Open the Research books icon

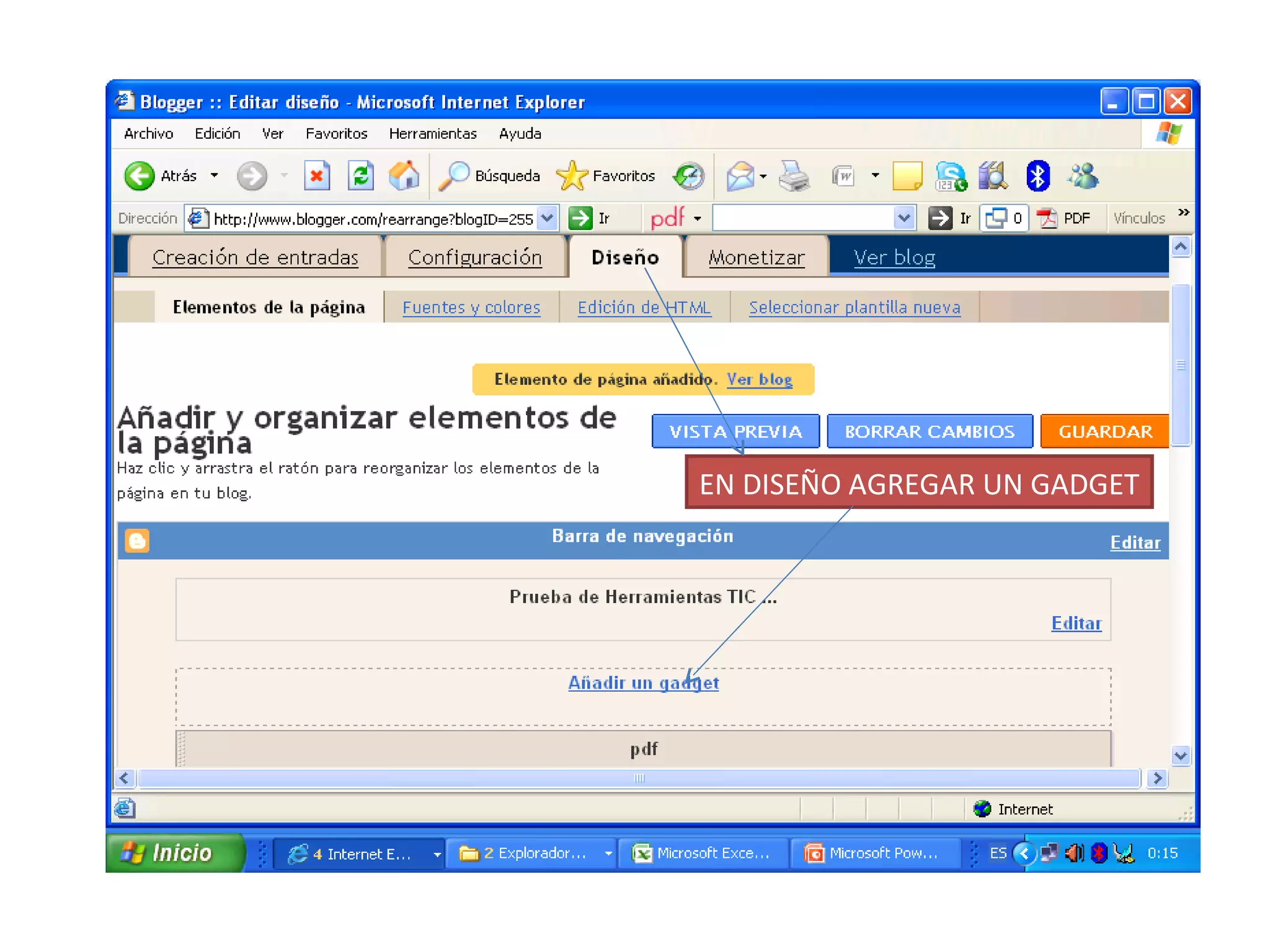point(993,177)
